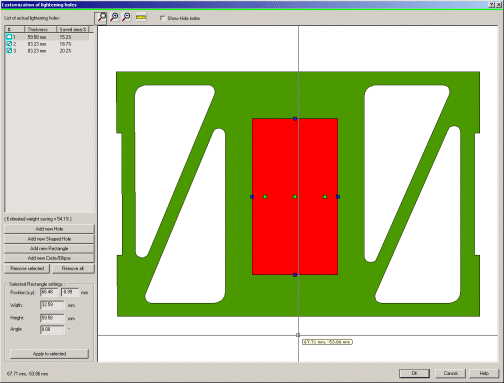Screen dimensions: 504x383
Task: Click Remove selected button
Action: point(27,268)
